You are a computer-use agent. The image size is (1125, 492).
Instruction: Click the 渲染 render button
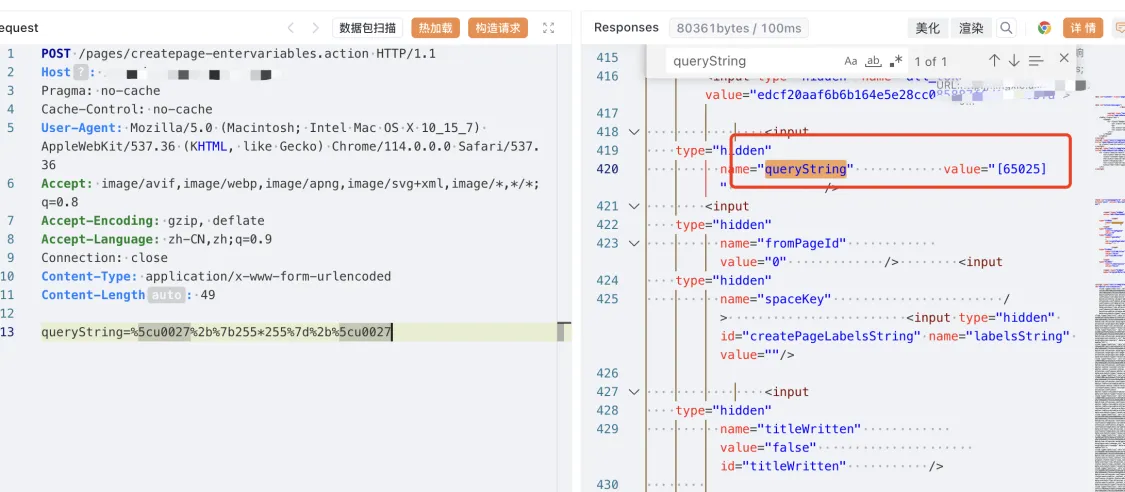tap(971, 28)
